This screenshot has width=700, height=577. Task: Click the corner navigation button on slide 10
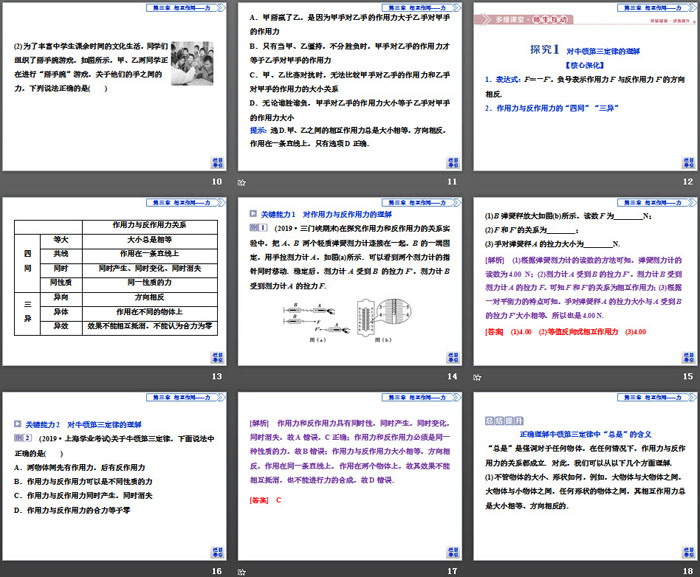[217, 162]
